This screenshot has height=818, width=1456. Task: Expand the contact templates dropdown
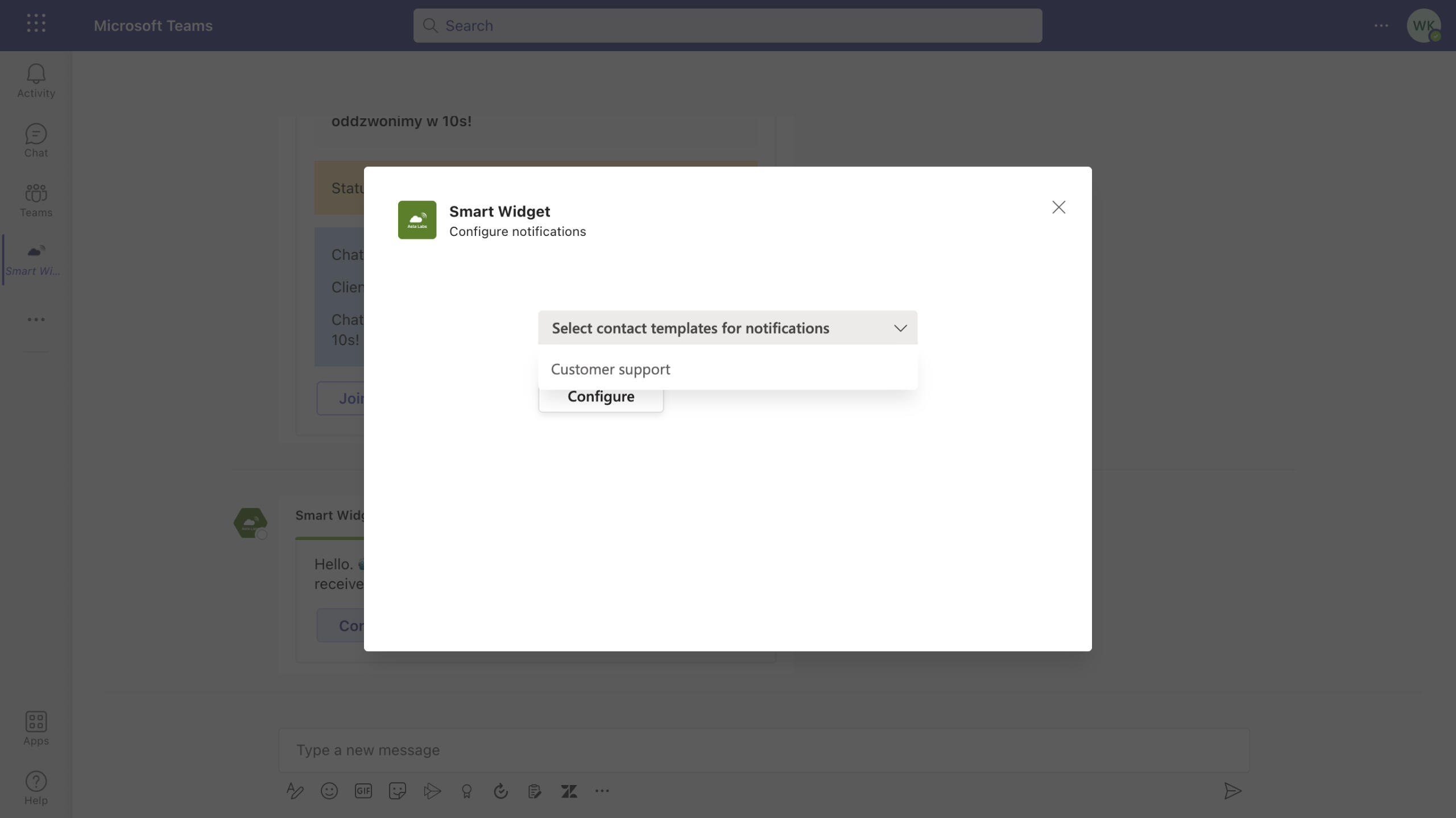click(x=727, y=328)
